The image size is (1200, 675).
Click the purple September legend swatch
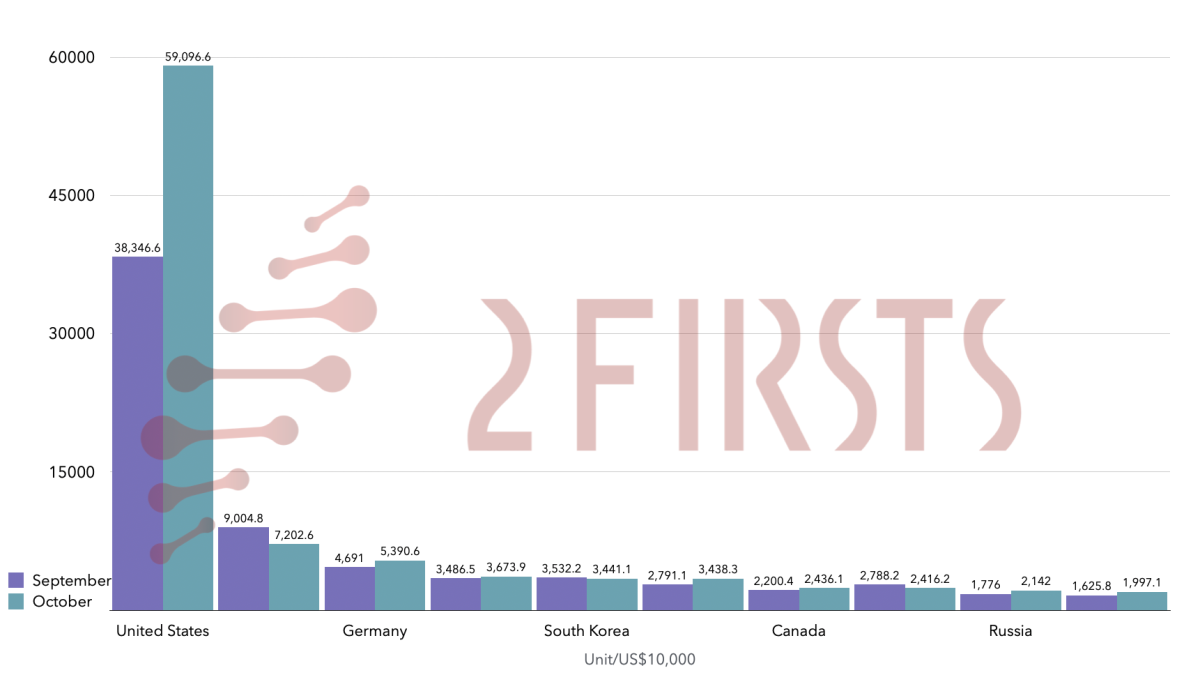16,580
